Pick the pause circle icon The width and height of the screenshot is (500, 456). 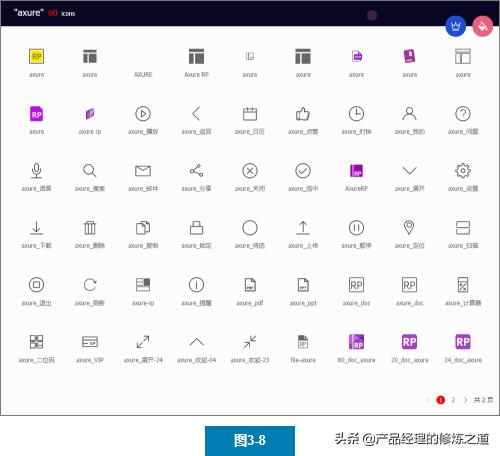pos(356,228)
